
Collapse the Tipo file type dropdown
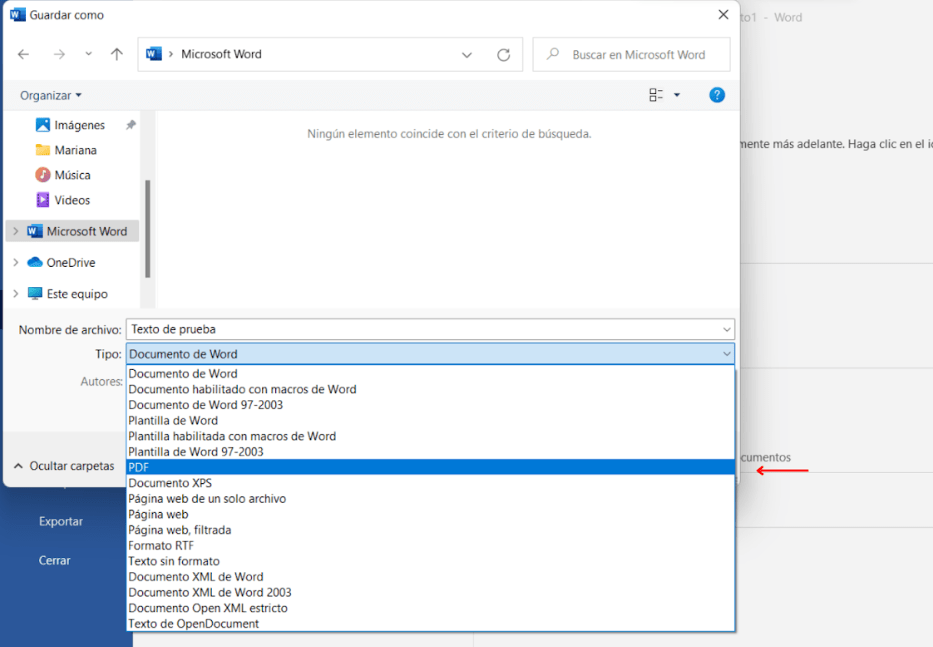tap(726, 354)
